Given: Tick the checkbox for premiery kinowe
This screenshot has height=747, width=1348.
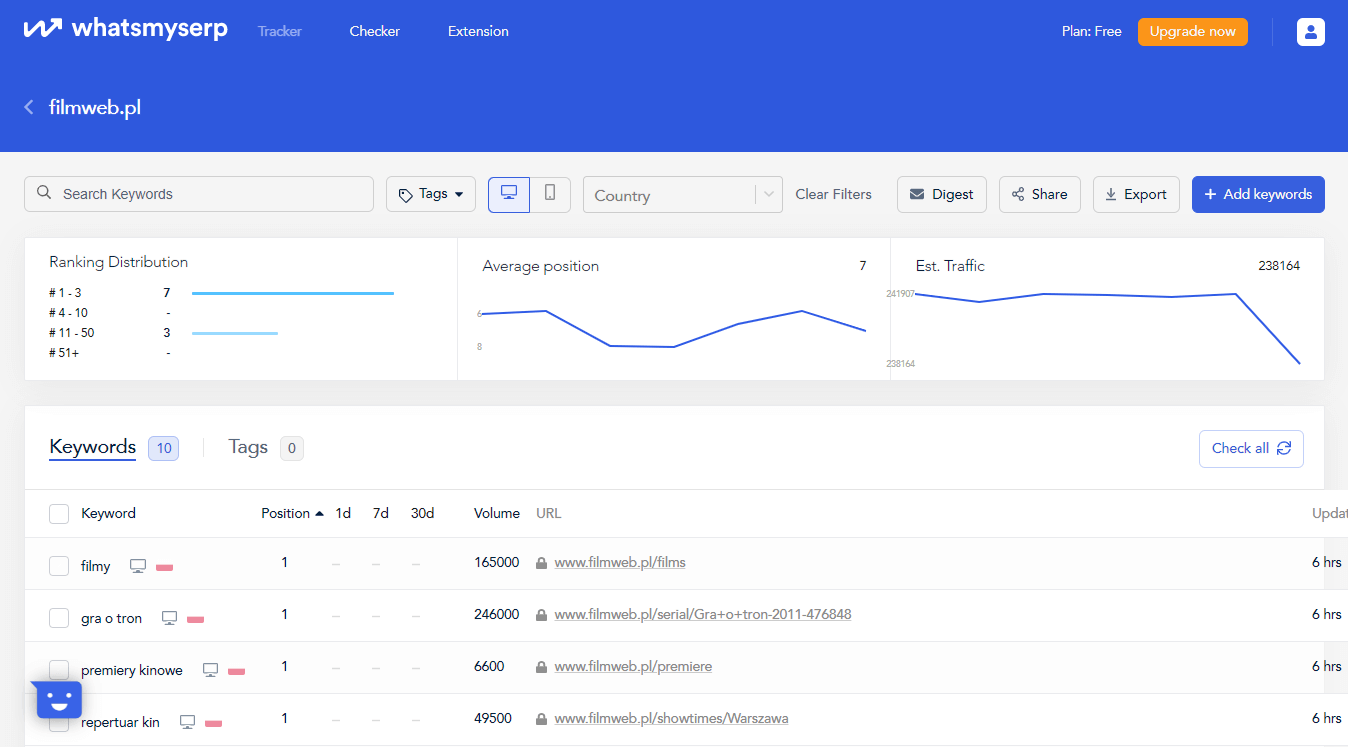Looking at the screenshot, I should click(59, 670).
